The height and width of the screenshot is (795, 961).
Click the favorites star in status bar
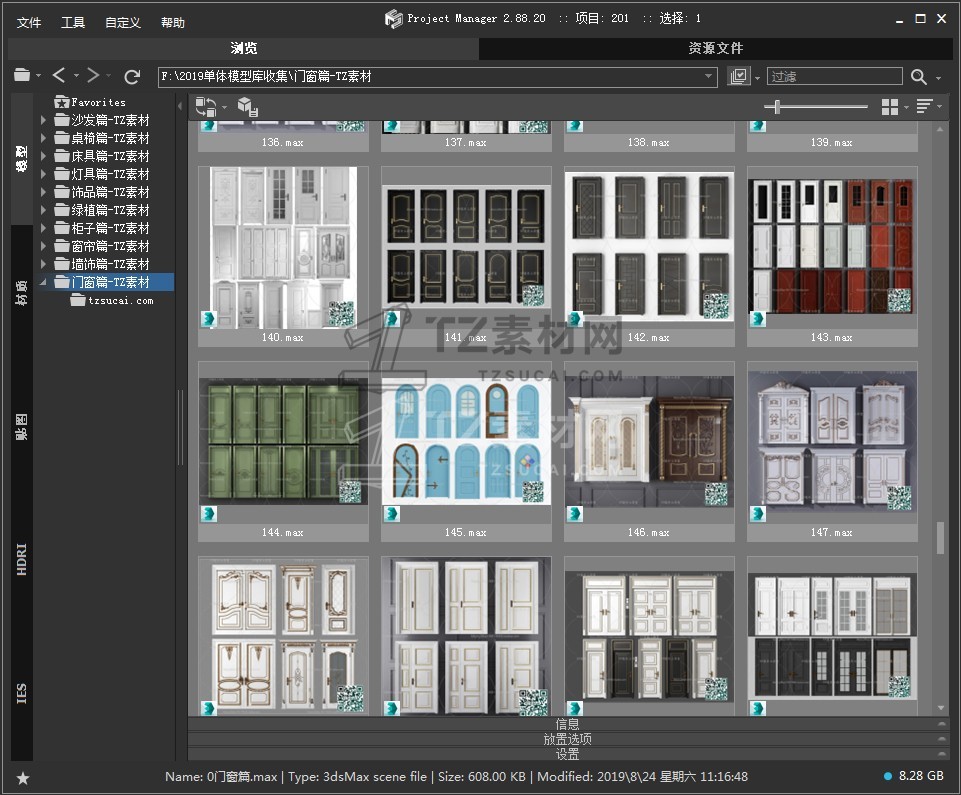[x=23, y=777]
